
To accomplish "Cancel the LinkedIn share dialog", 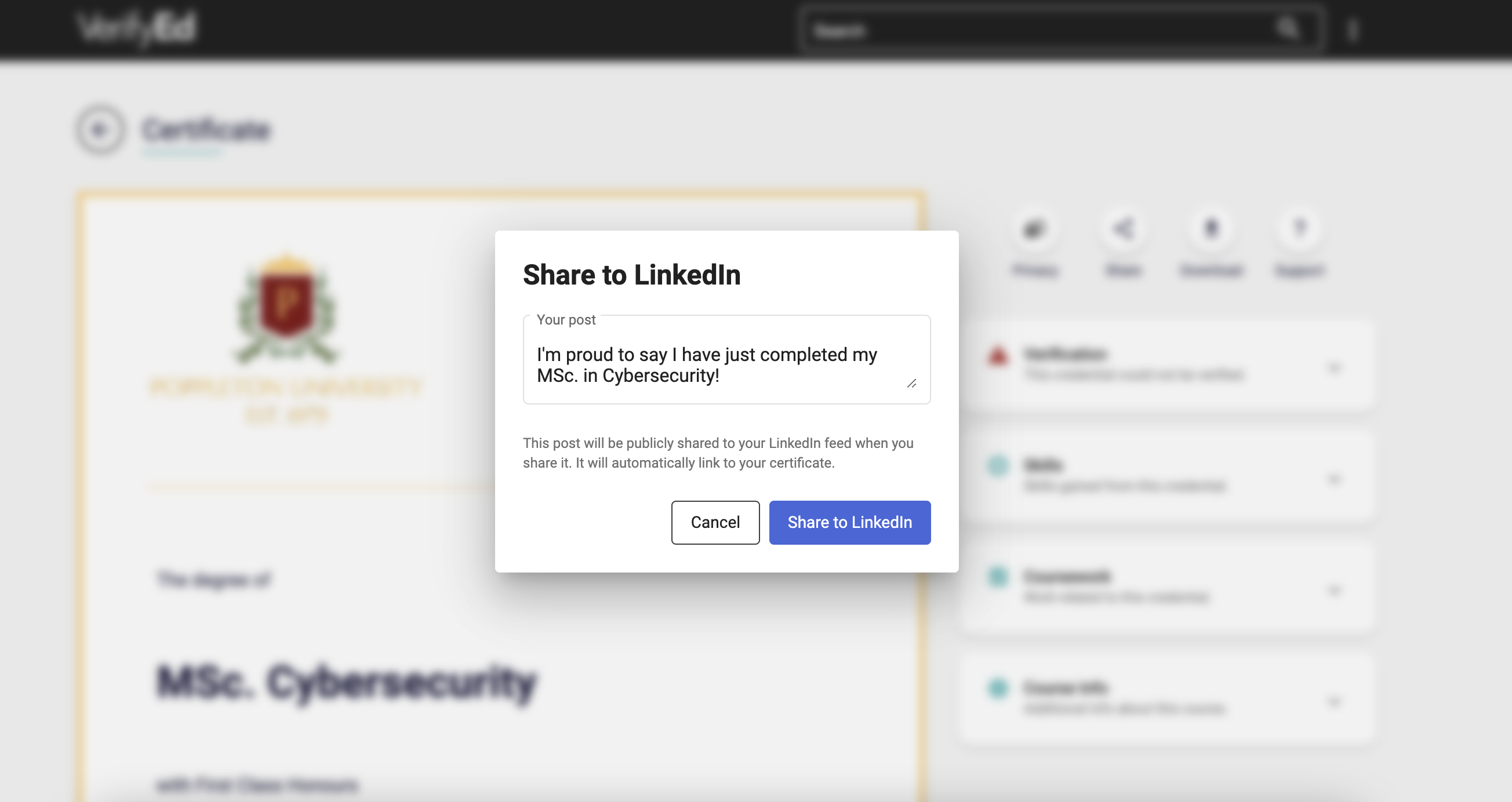I will [715, 522].
